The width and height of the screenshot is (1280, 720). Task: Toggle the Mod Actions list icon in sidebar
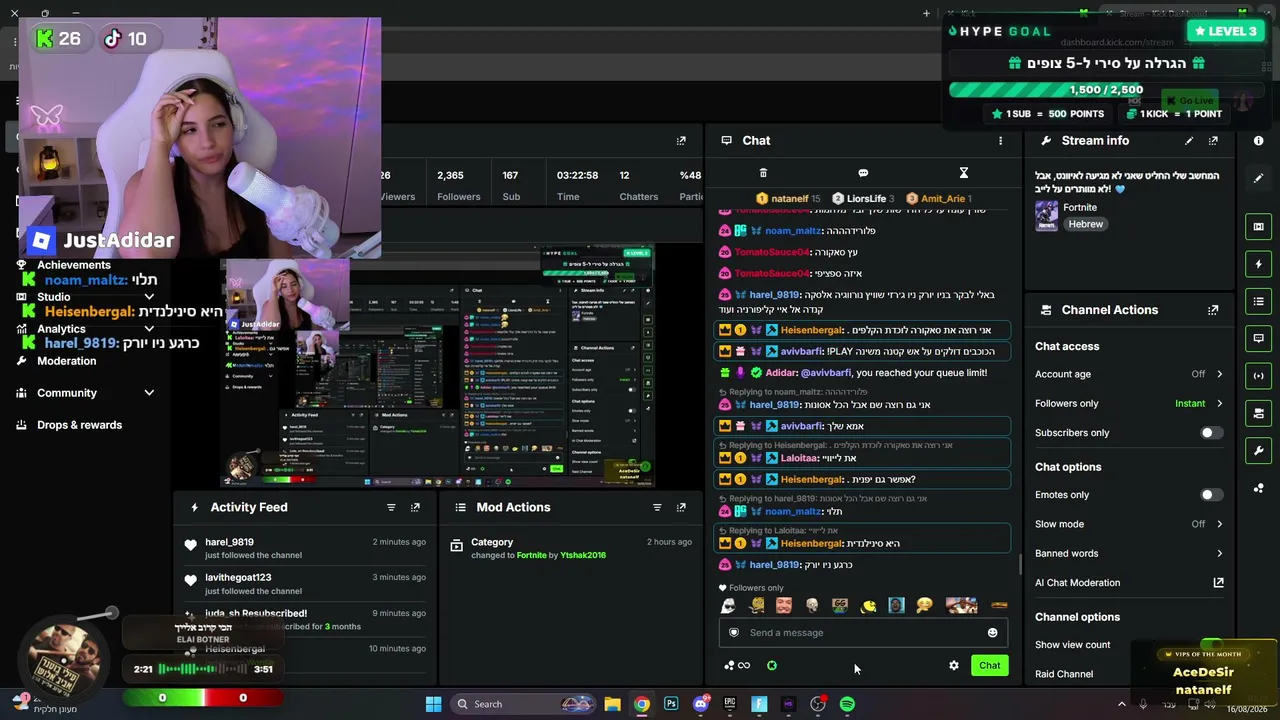[x=1258, y=301]
